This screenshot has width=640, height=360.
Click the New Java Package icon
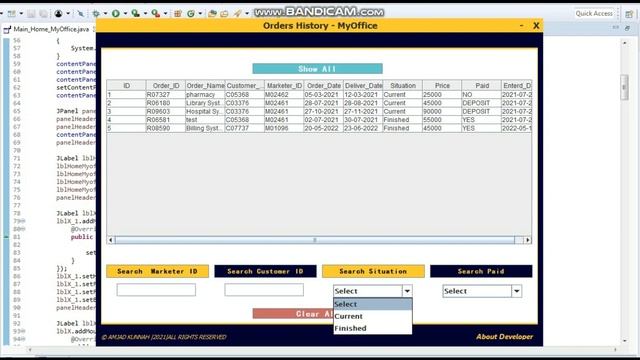[178, 13]
